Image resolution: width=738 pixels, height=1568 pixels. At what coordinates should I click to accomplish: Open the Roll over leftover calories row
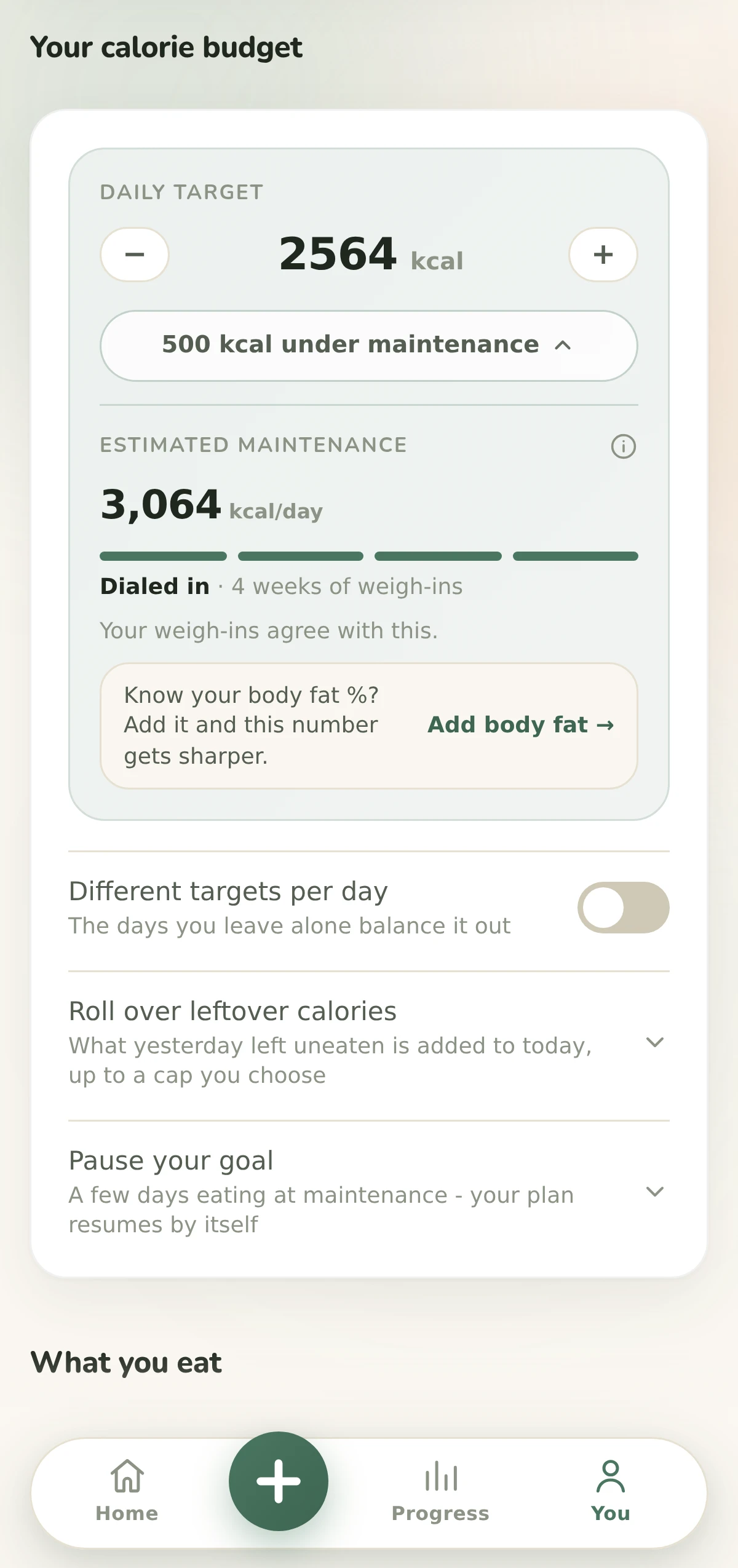(x=369, y=1044)
